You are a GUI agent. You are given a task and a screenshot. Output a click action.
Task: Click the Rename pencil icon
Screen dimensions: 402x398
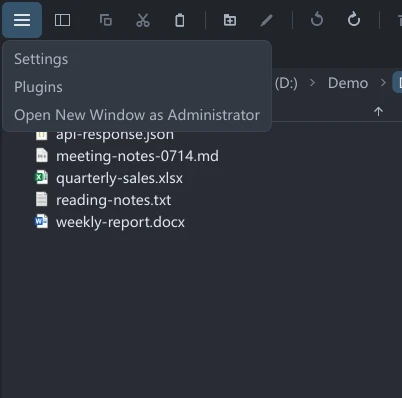pos(267,20)
